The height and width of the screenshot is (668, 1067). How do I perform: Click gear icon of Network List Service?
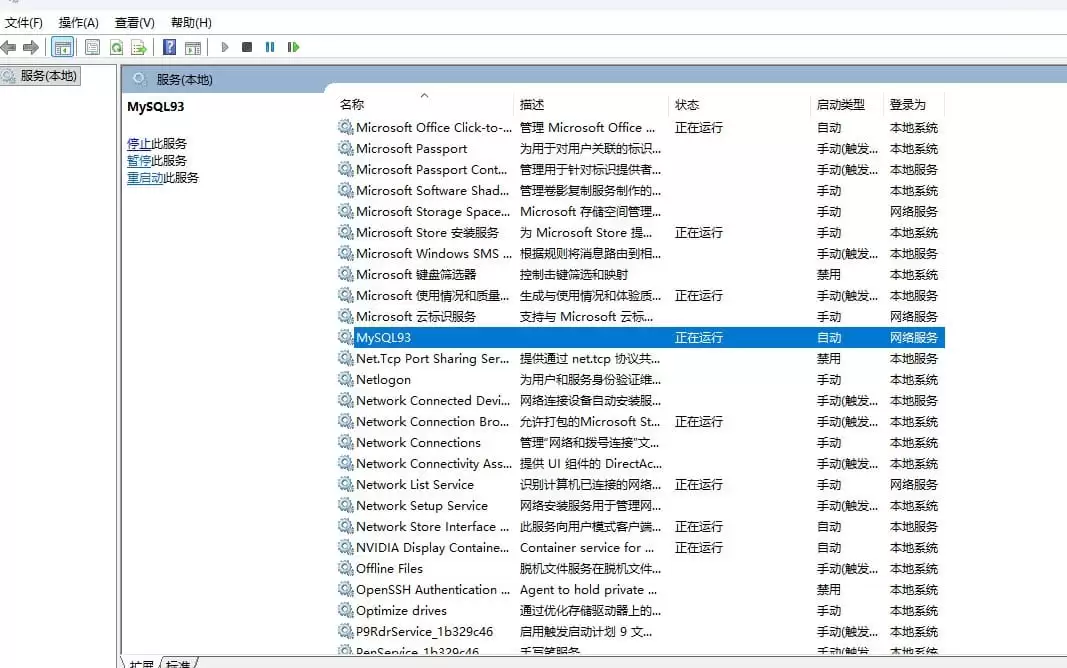click(346, 484)
